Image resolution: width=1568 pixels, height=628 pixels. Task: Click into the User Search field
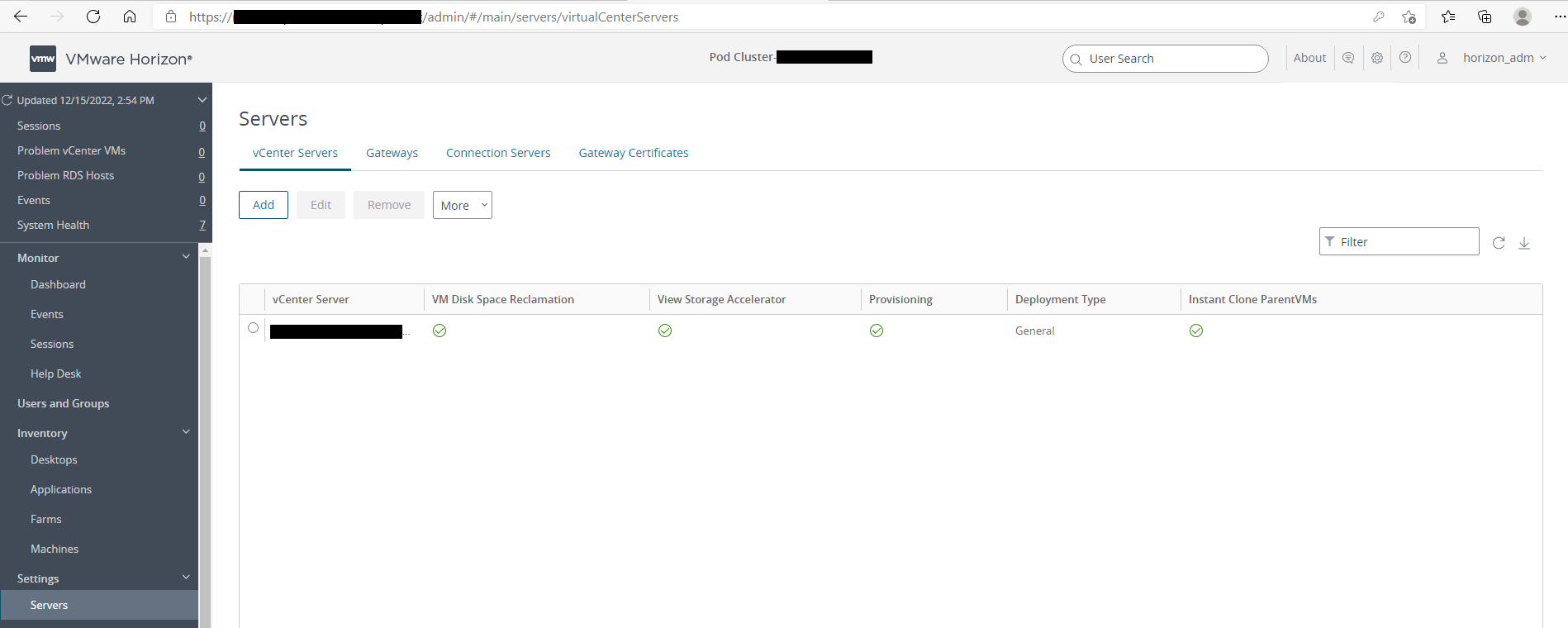pyautogui.click(x=1166, y=59)
